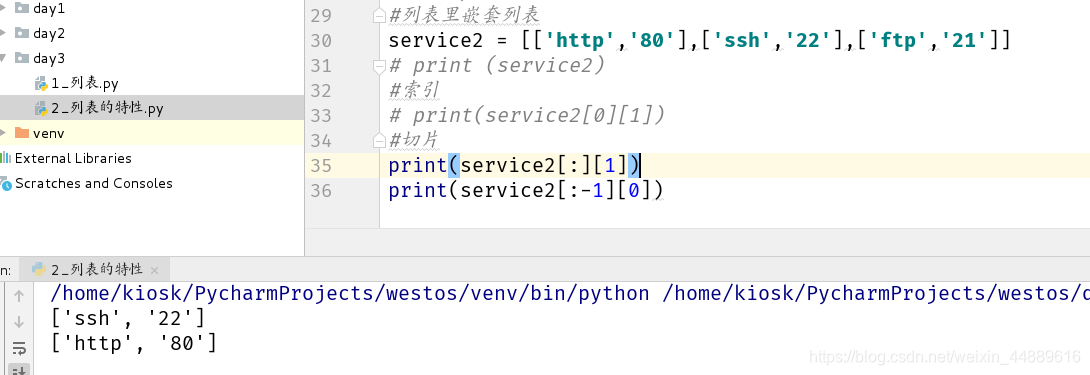1090x375 pixels.
Task: Open the 1_列表.py file
Action: [85, 83]
